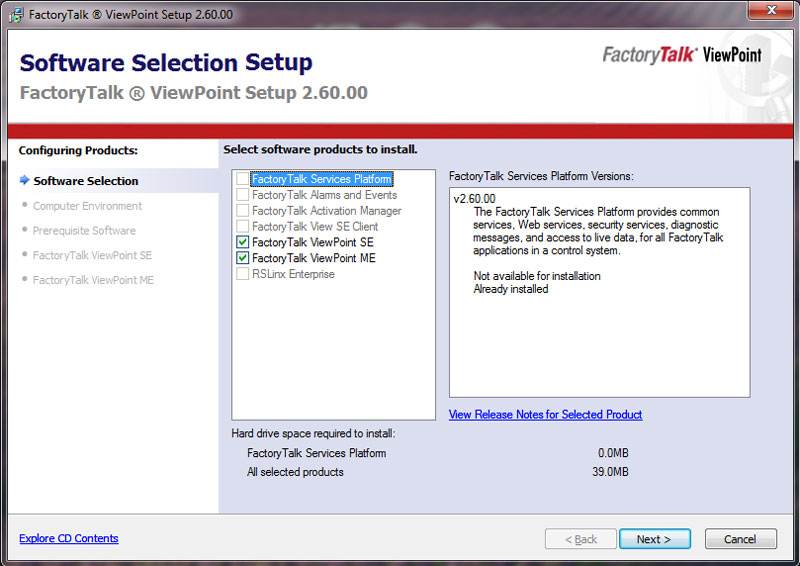The height and width of the screenshot is (566, 800).
Task: Select FactoryTalk ViewPoint ME sidebar step
Action: tap(93, 280)
